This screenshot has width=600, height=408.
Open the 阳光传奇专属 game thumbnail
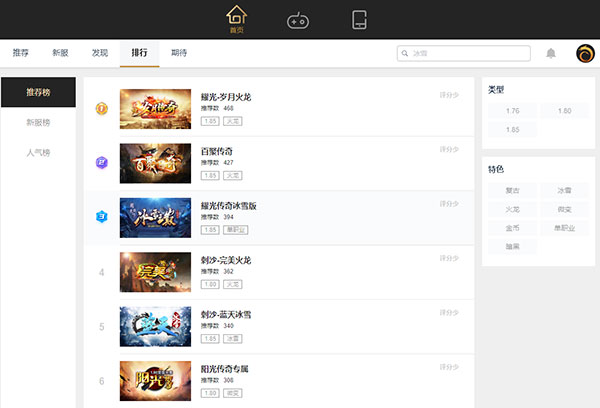[155, 381]
